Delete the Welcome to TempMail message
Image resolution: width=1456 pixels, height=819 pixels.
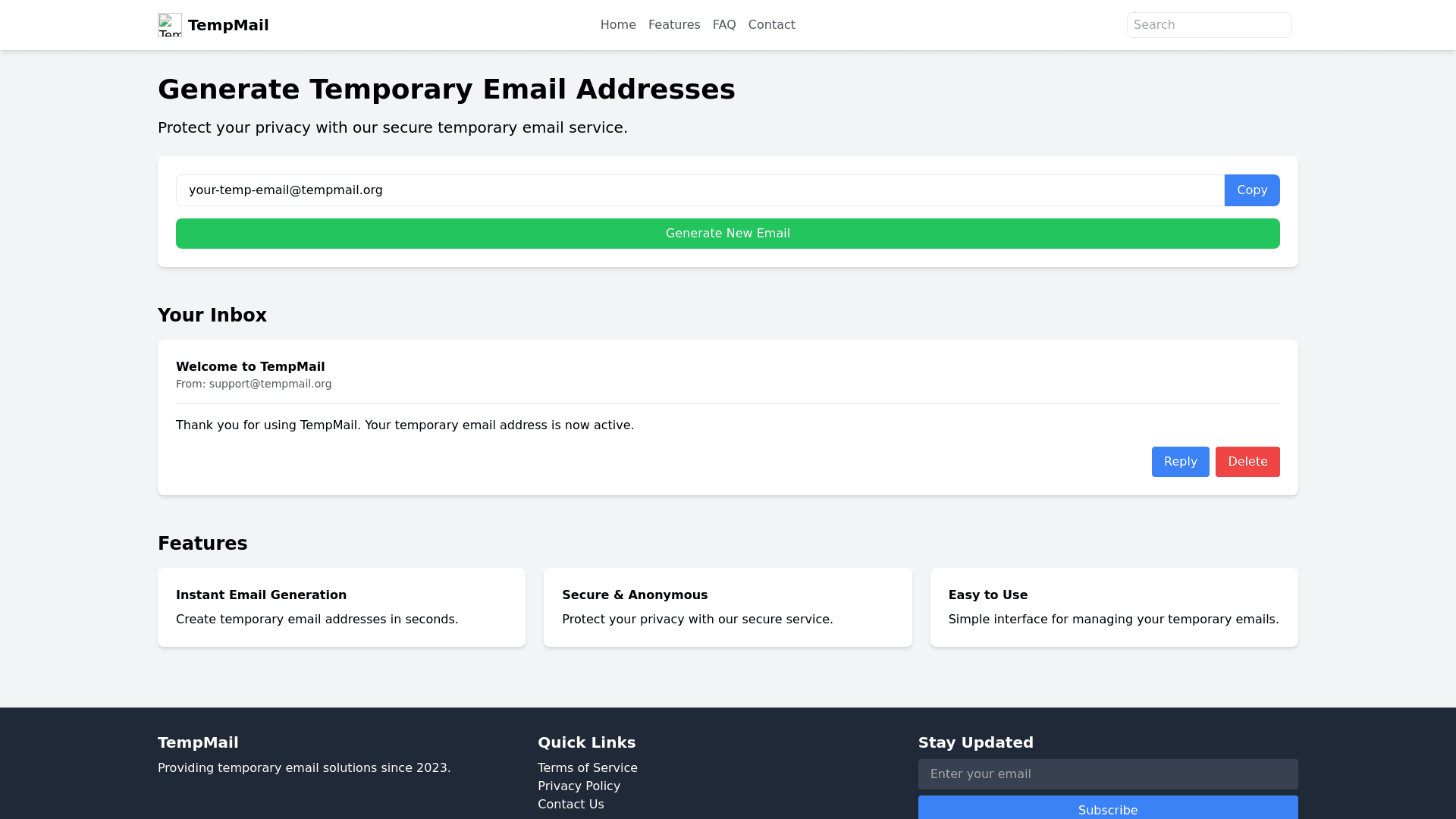(1247, 462)
